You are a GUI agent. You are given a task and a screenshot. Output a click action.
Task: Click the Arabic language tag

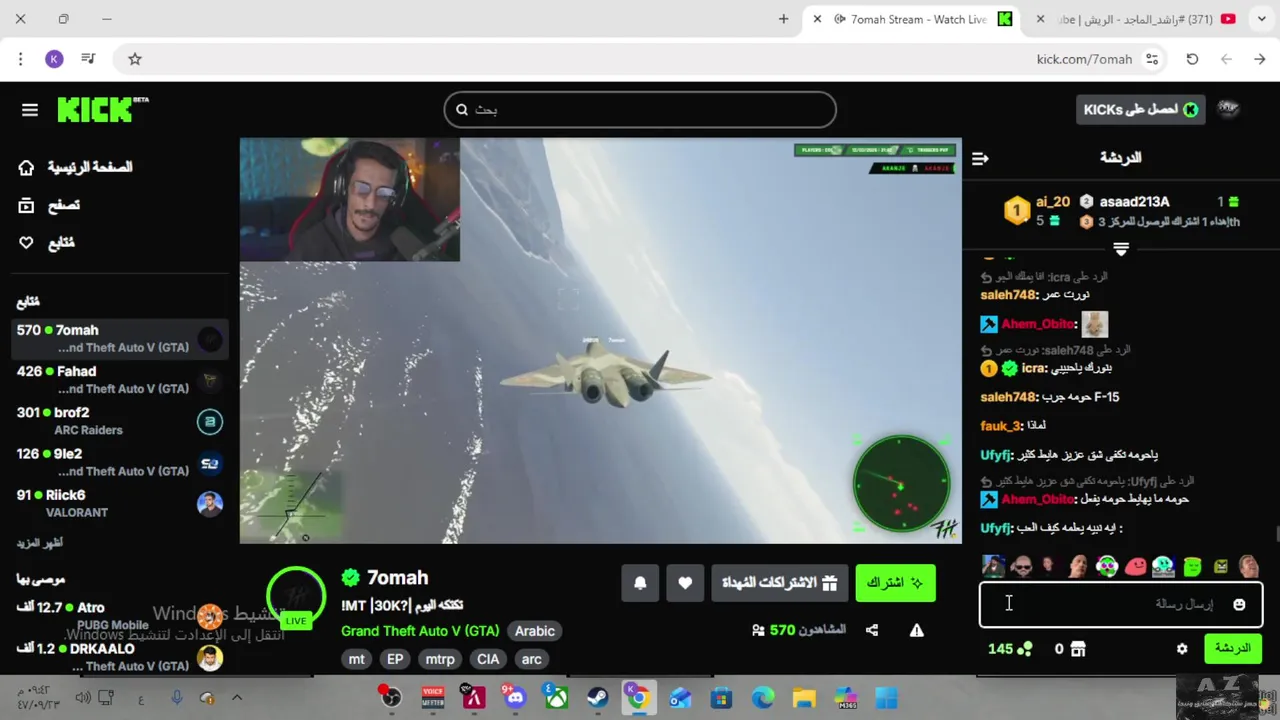coord(534,631)
